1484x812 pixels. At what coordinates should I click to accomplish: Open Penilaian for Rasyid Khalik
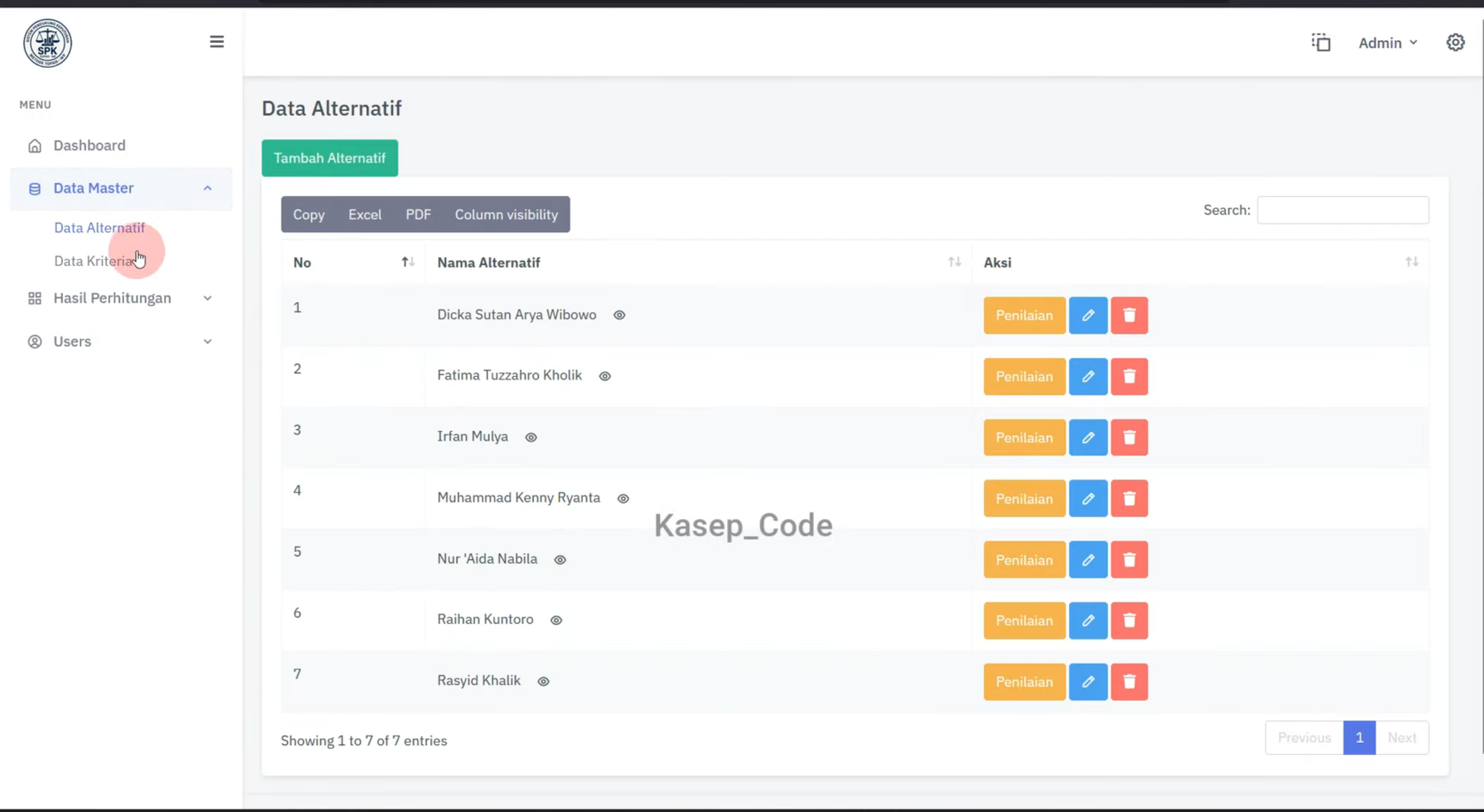click(x=1024, y=682)
